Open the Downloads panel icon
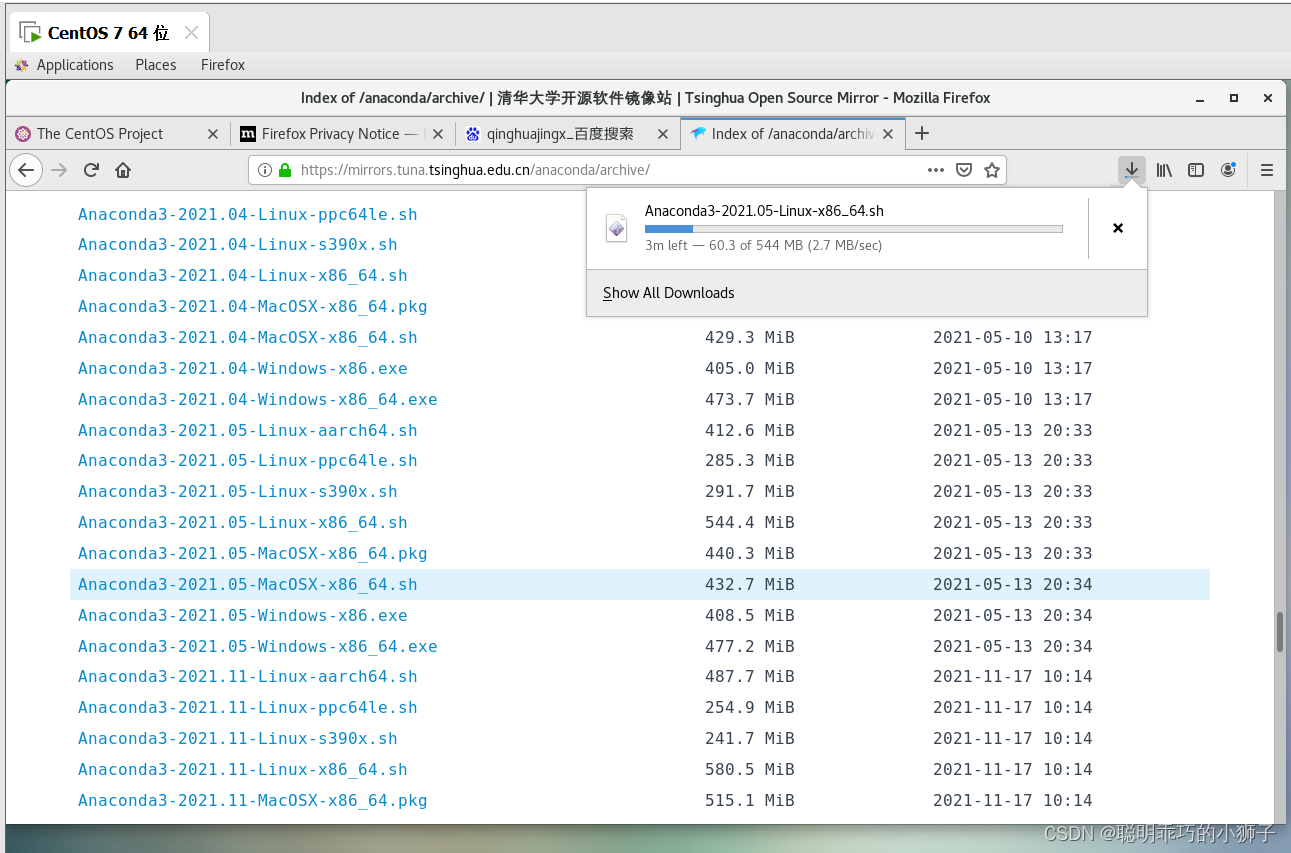 1131,169
